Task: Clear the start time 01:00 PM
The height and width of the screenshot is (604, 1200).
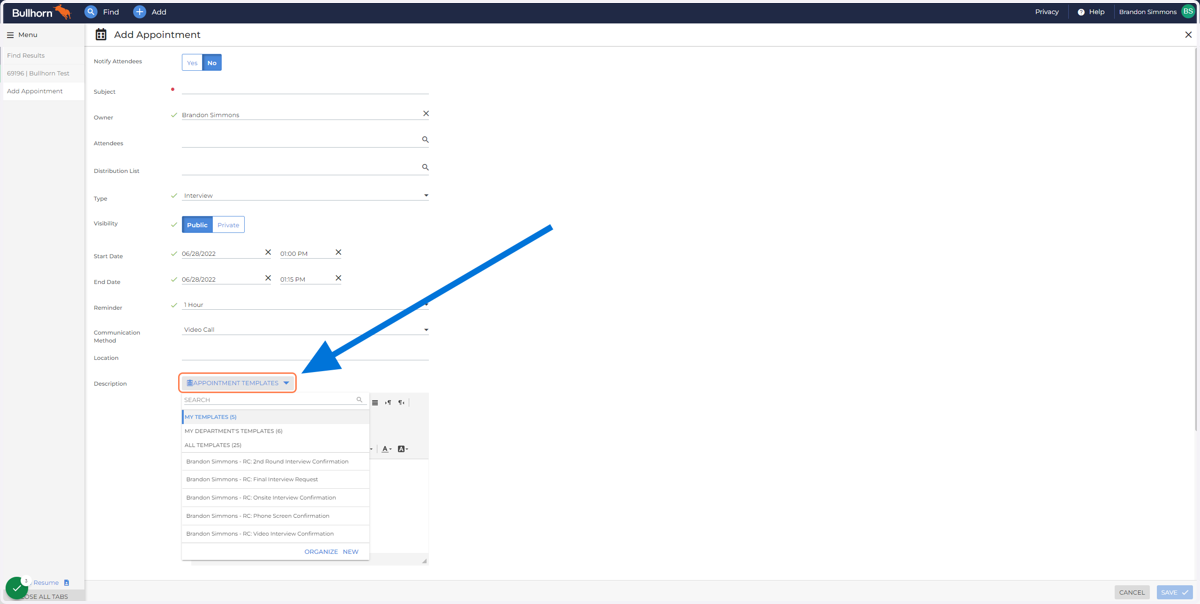Action: coord(338,252)
